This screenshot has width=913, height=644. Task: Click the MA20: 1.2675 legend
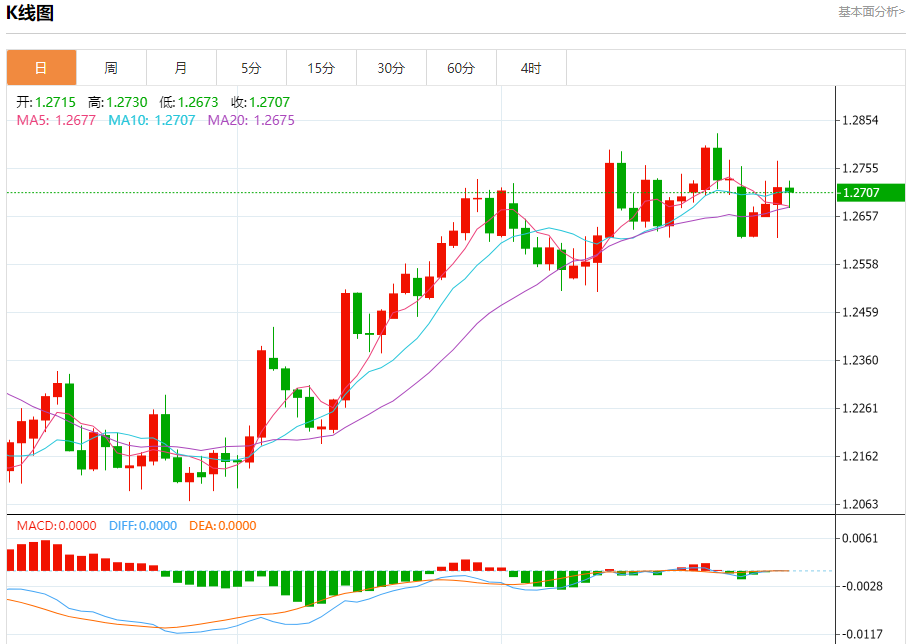[251, 120]
